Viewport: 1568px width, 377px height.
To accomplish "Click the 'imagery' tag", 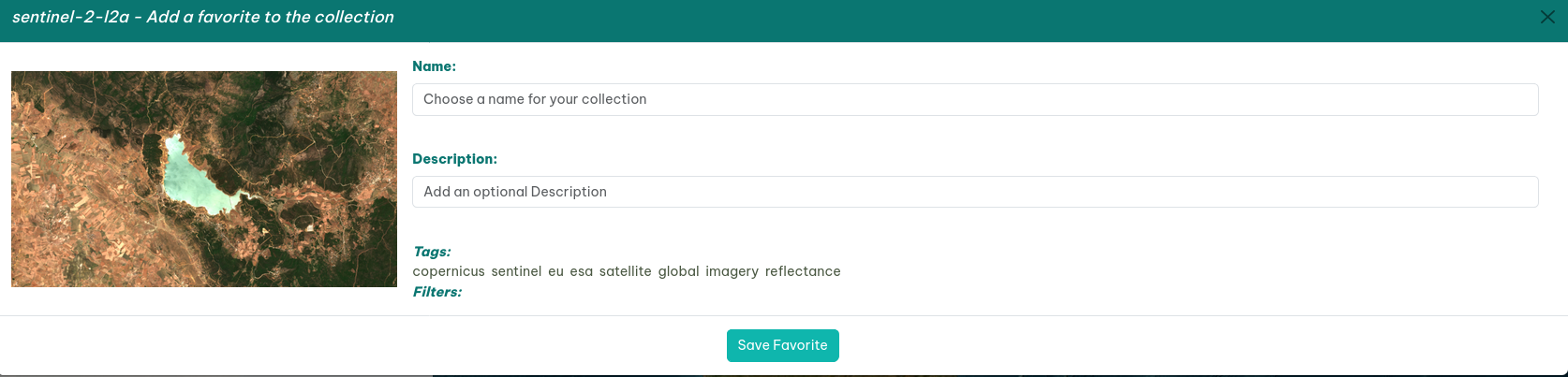I will point(732,271).
